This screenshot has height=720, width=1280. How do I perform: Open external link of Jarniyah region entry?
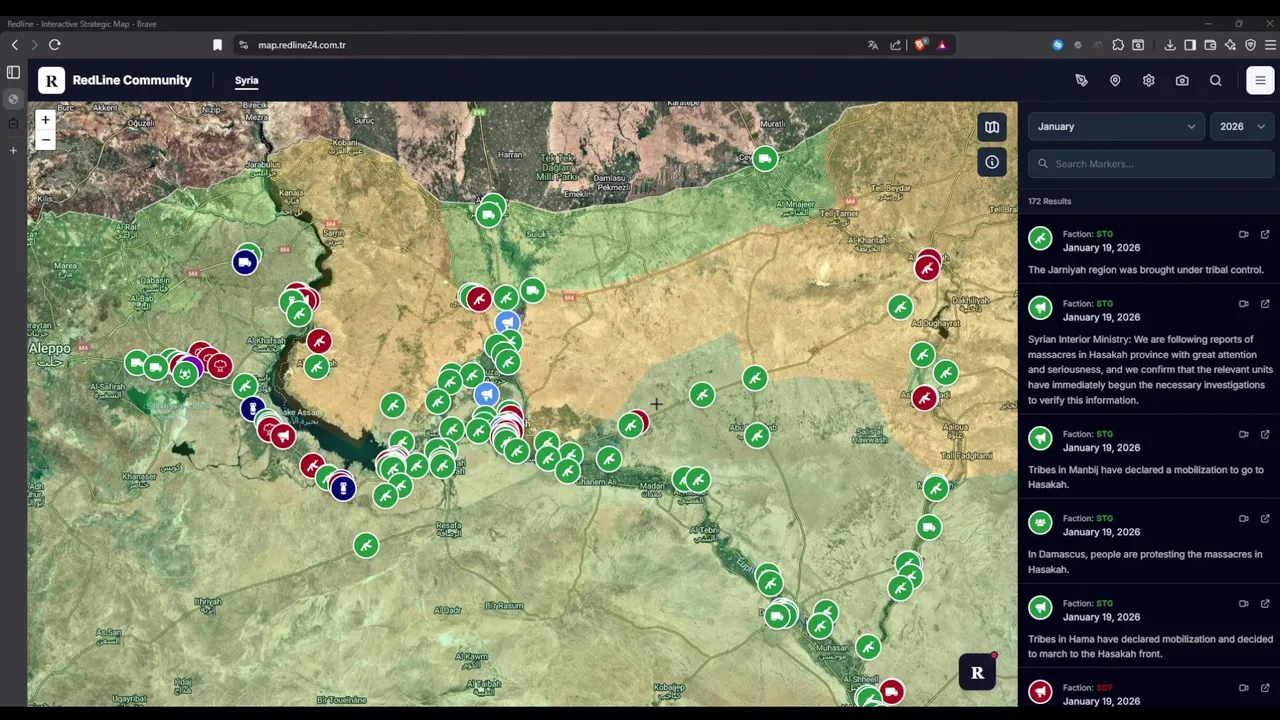click(1265, 234)
